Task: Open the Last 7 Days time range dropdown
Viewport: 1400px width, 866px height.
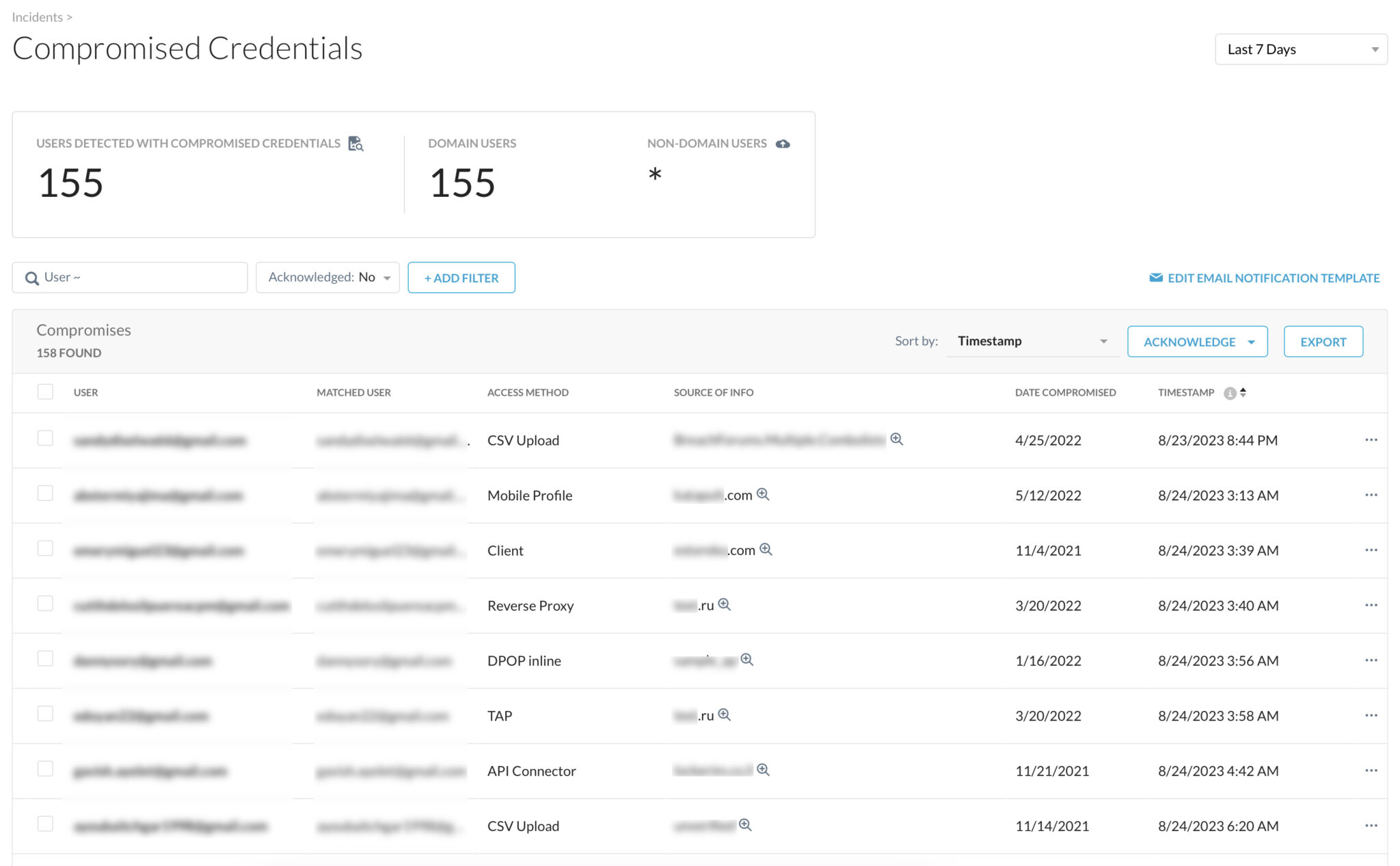Action: tap(1300, 49)
